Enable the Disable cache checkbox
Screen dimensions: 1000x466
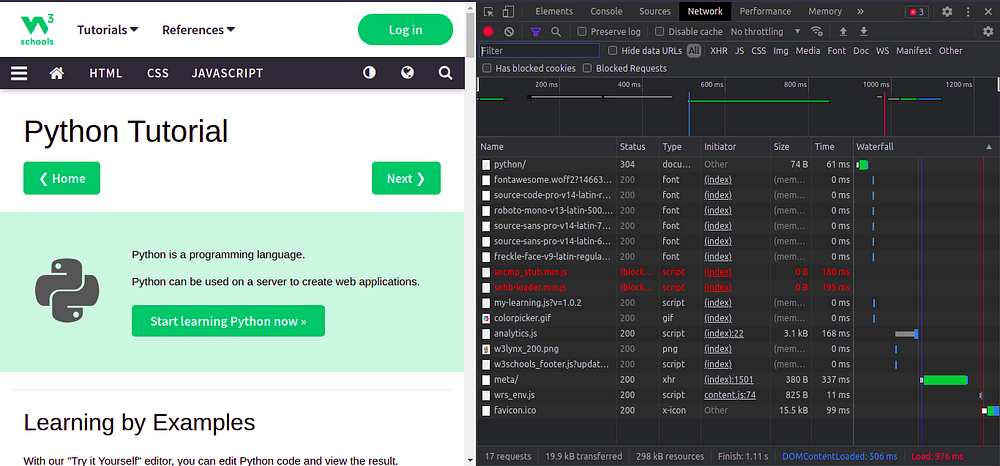(x=659, y=31)
